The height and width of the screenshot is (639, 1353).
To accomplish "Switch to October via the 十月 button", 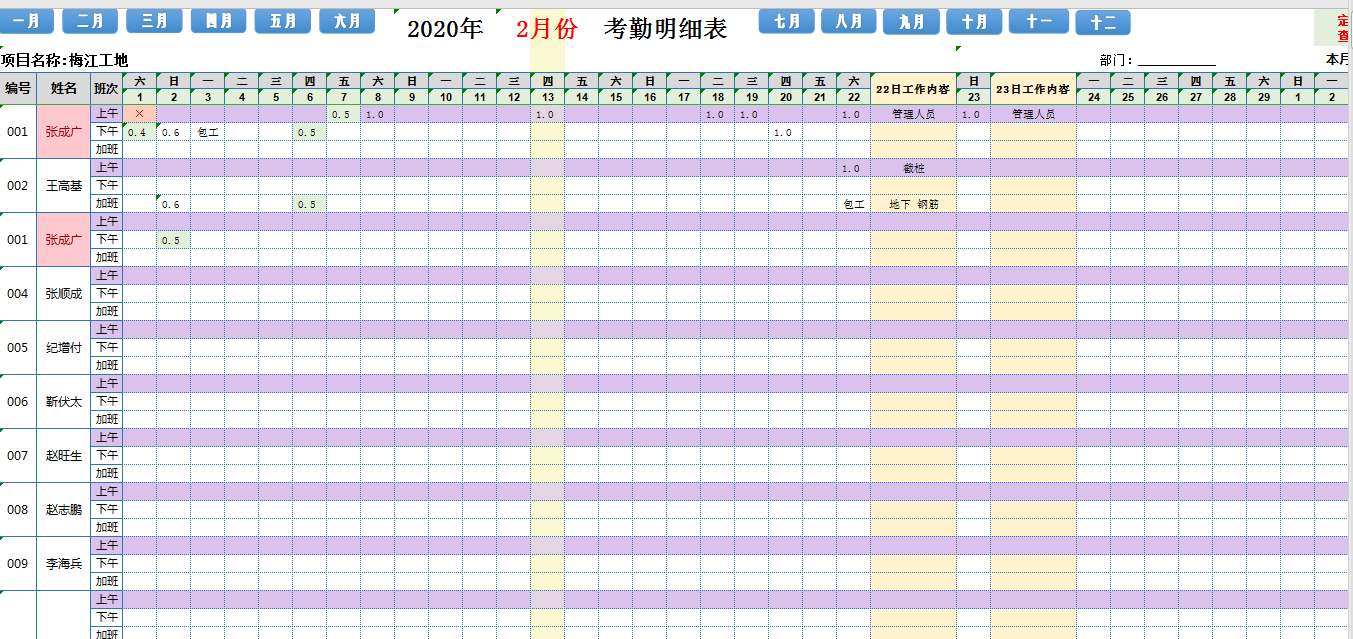I will click(974, 19).
